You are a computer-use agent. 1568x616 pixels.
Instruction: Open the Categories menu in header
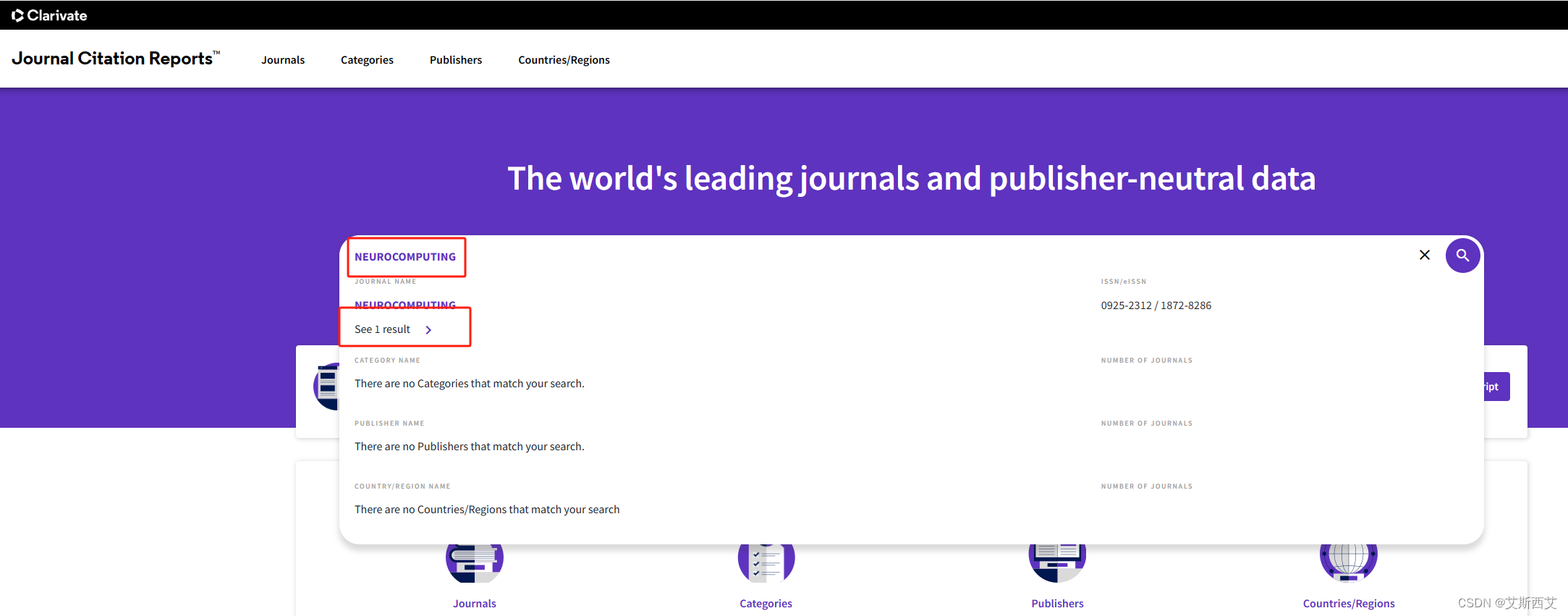click(x=367, y=60)
